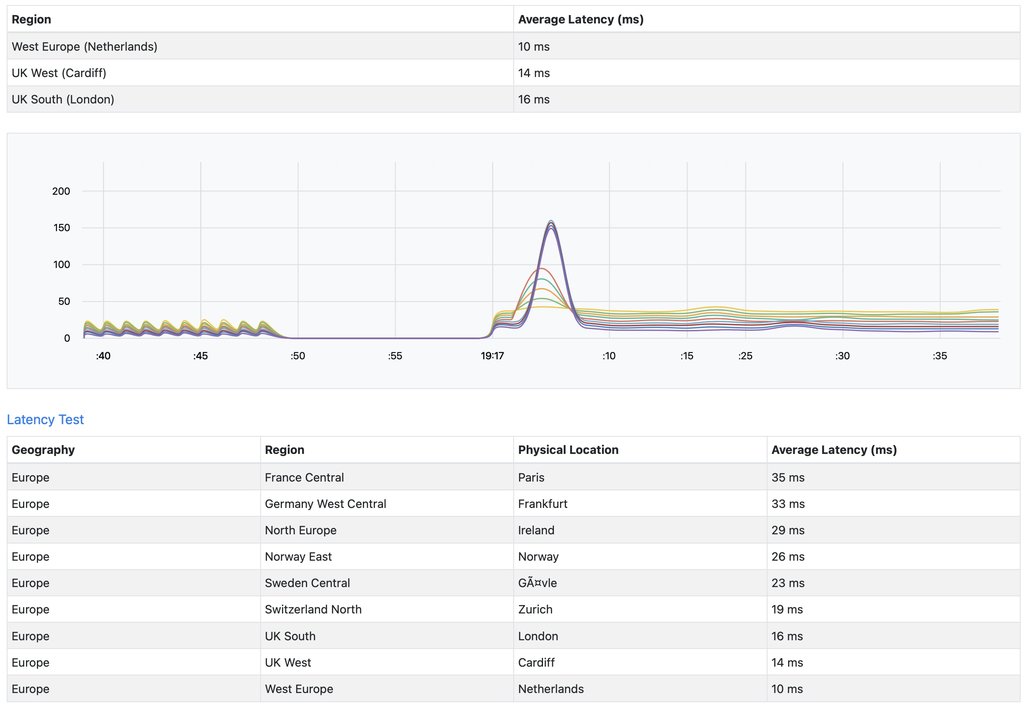
Task: Select the Norway East region cell
Action: pyautogui.click(x=298, y=557)
